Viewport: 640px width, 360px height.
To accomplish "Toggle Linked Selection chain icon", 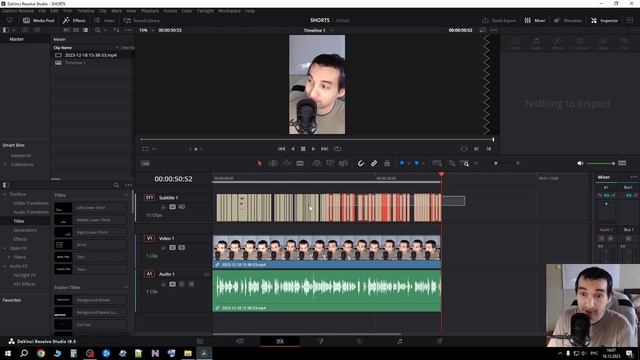I will pyautogui.click(x=374, y=163).
